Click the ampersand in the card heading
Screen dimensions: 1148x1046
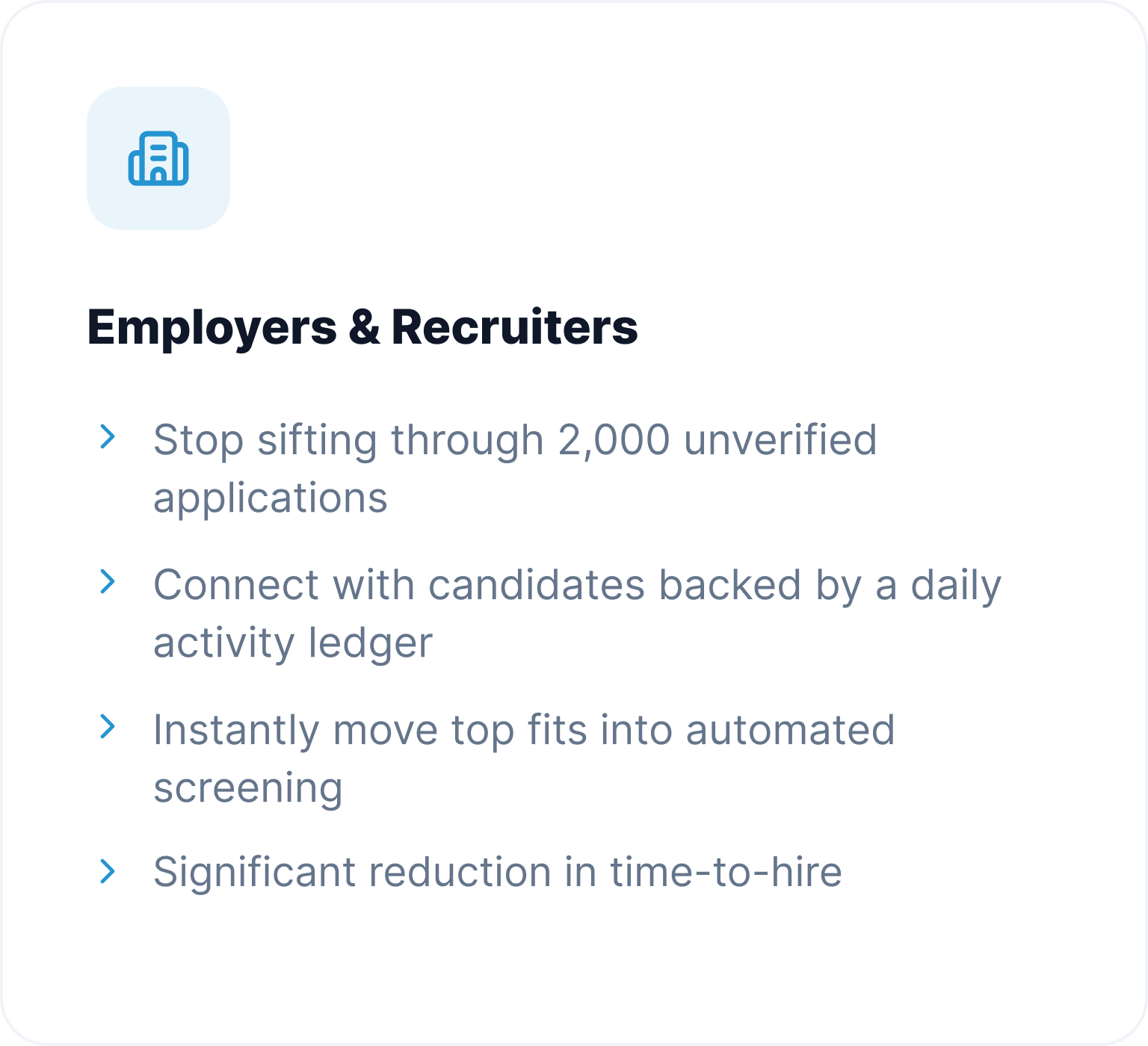pos(364,327)
